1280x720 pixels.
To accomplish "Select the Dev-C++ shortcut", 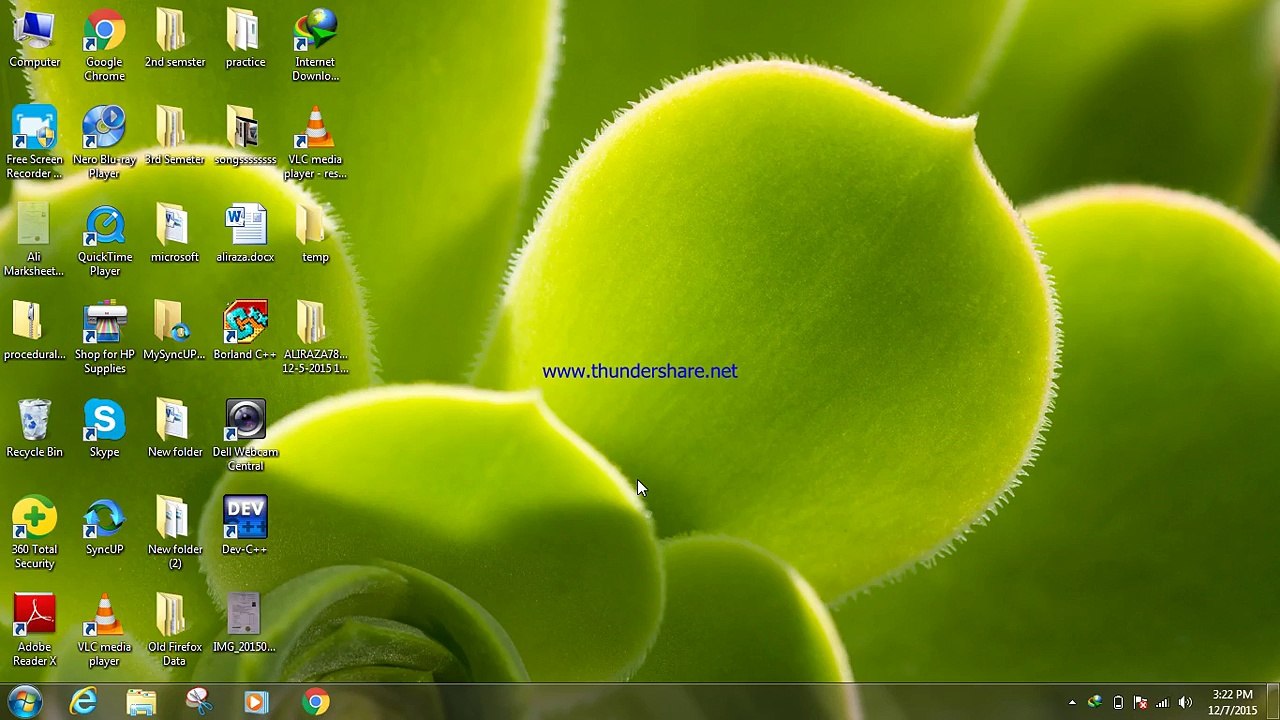I will 245,527.
